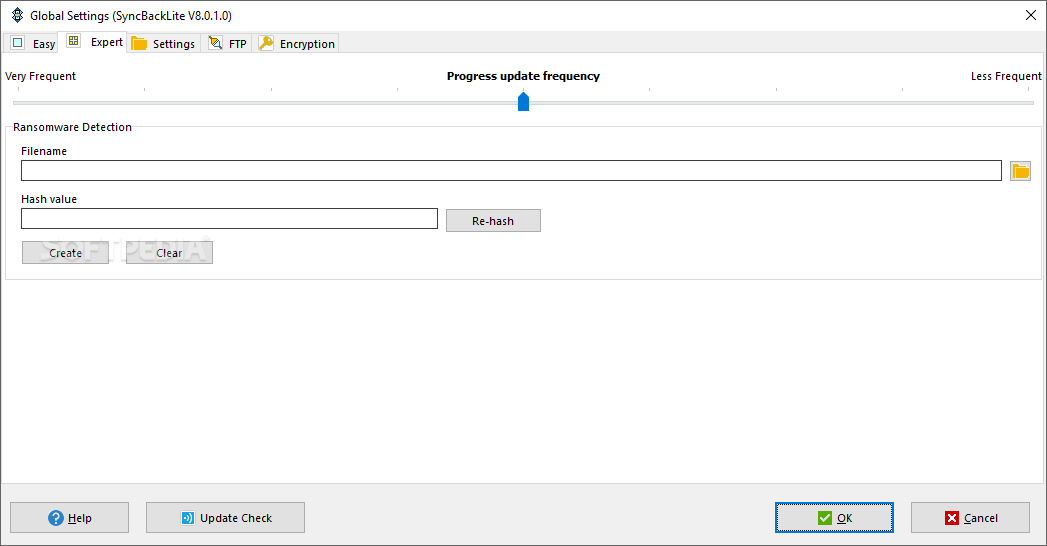
Task: Click the Clear button
Action: (x=169, y=253)
